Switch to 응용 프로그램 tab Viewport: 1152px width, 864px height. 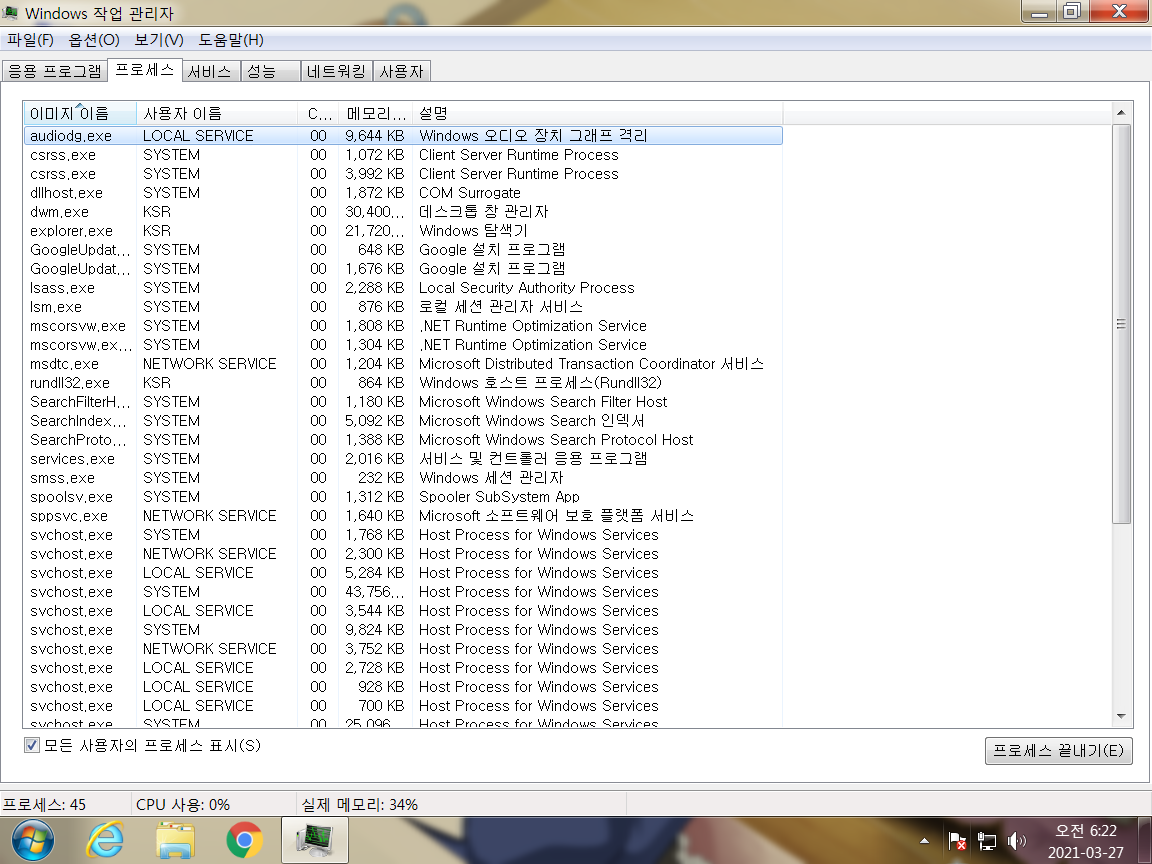tap(54, 71)
